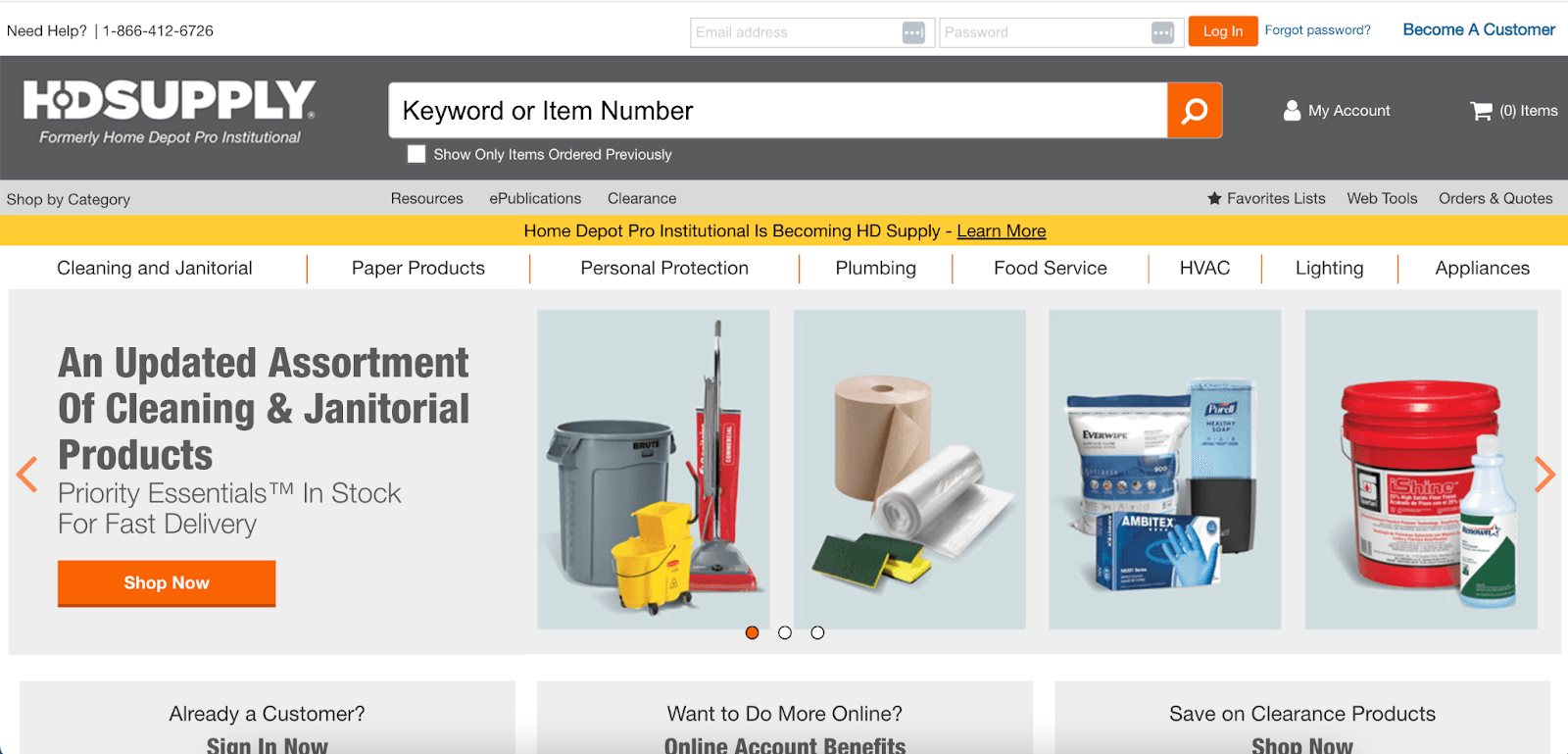
Task: Click the orange search magnifier button
Action: tap(1195, 111)
